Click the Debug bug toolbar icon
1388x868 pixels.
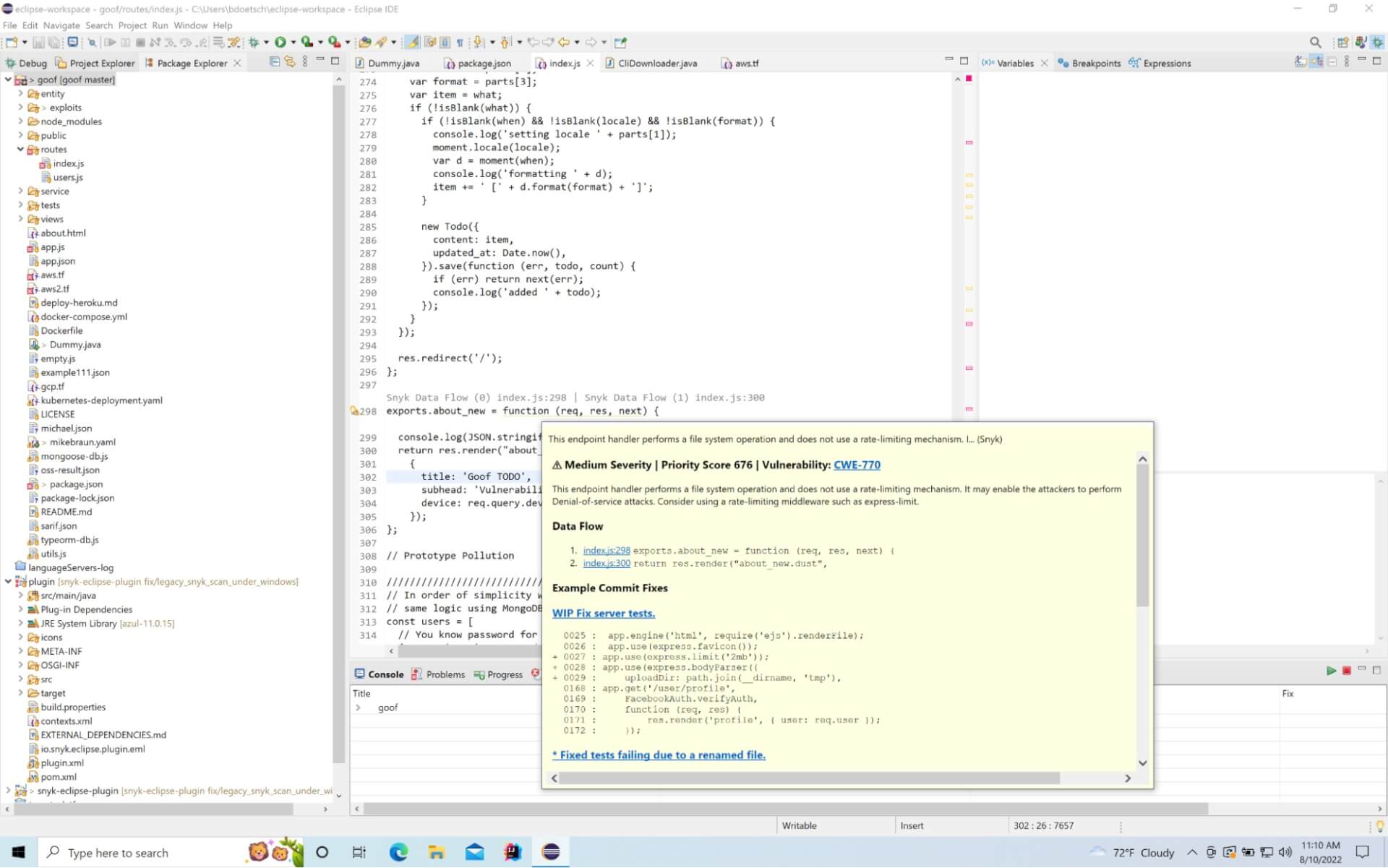pyautogui.click(x=254, y=43)
